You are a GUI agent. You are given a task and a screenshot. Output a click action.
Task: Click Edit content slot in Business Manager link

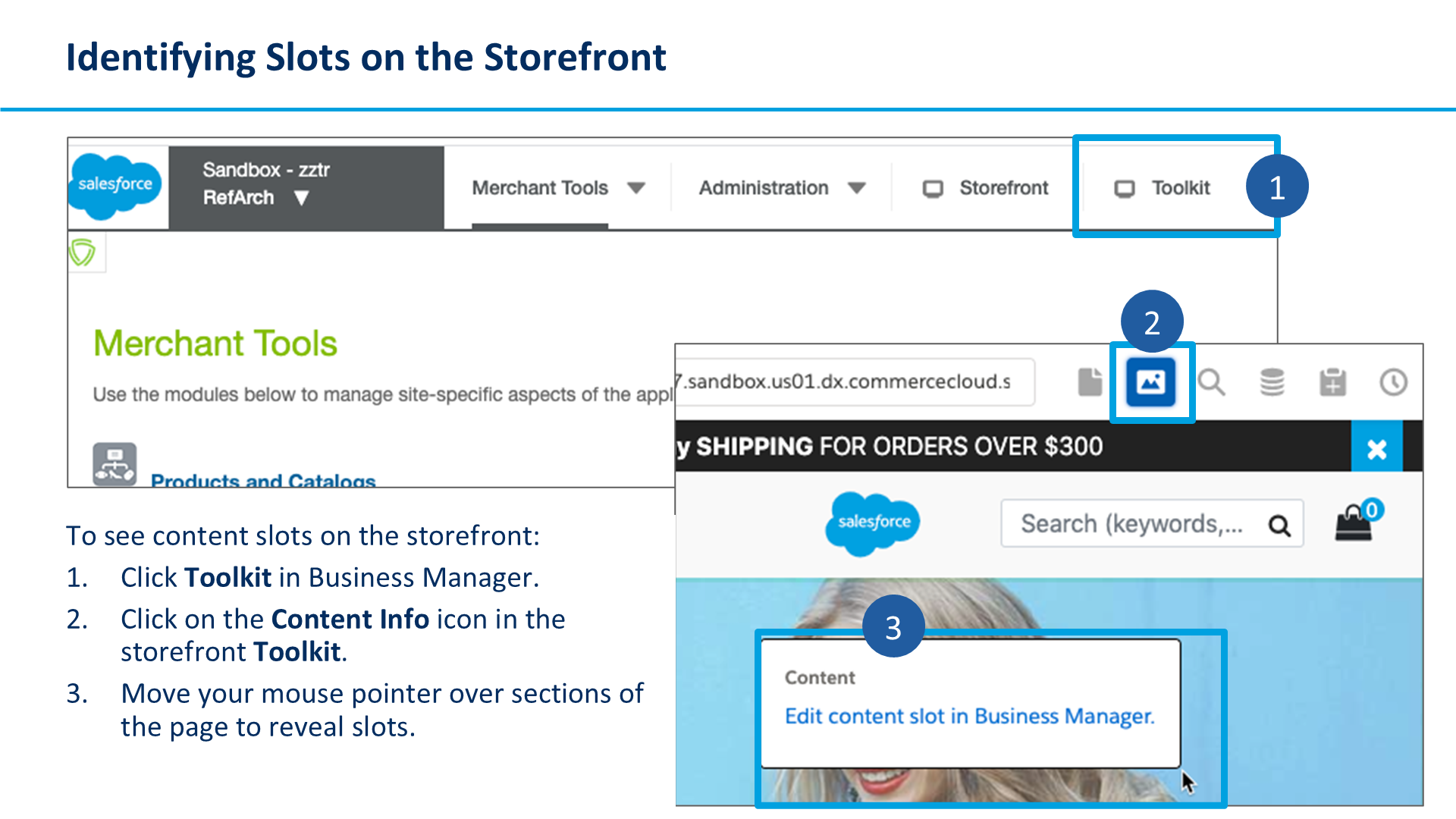coord(969,716)
